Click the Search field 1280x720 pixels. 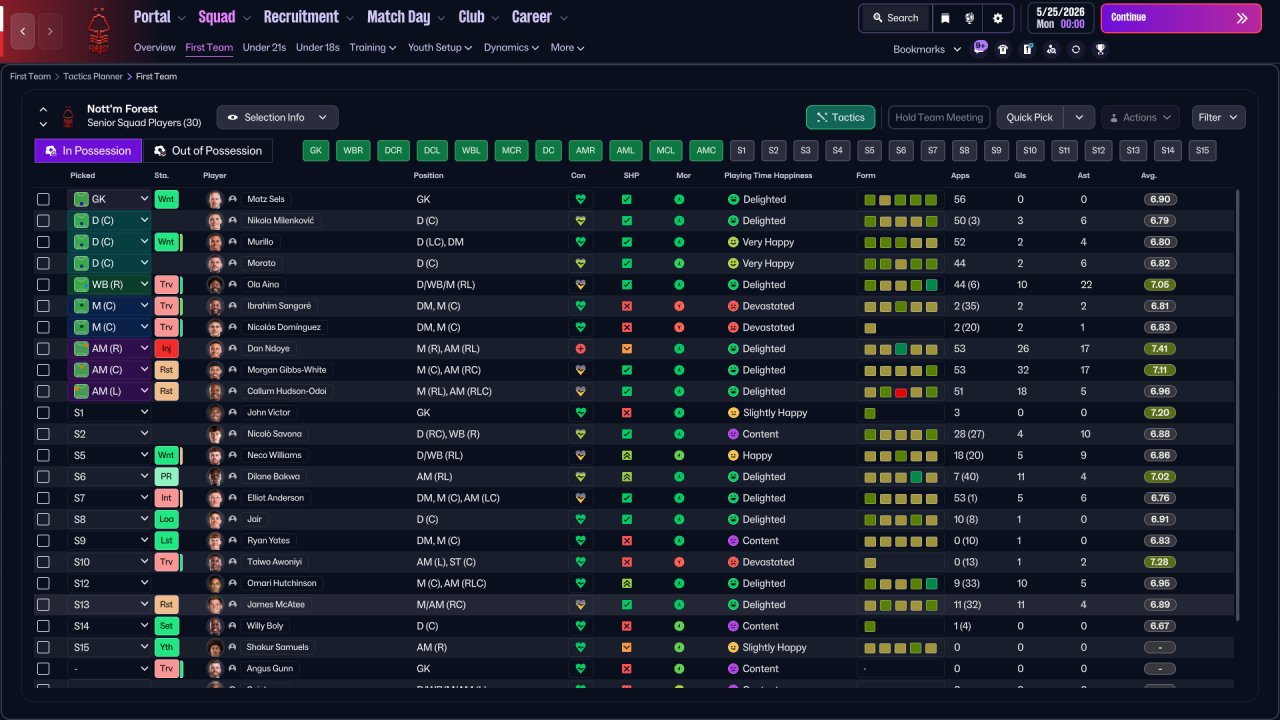tap(894, 18)
